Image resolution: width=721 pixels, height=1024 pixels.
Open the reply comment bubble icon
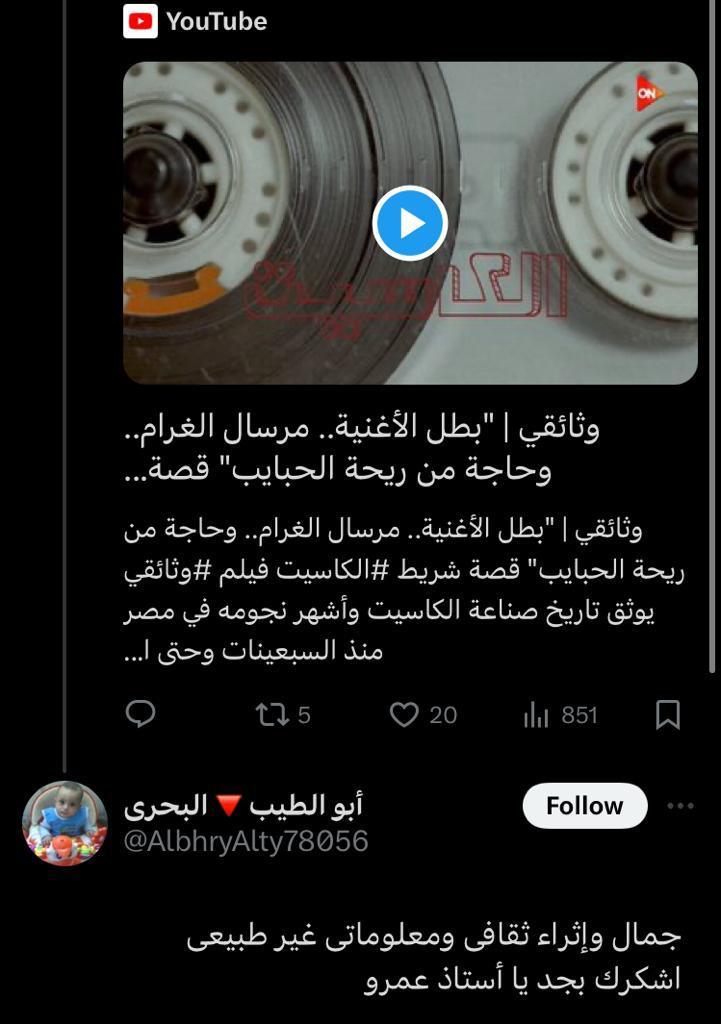click(x=140, y=714)
